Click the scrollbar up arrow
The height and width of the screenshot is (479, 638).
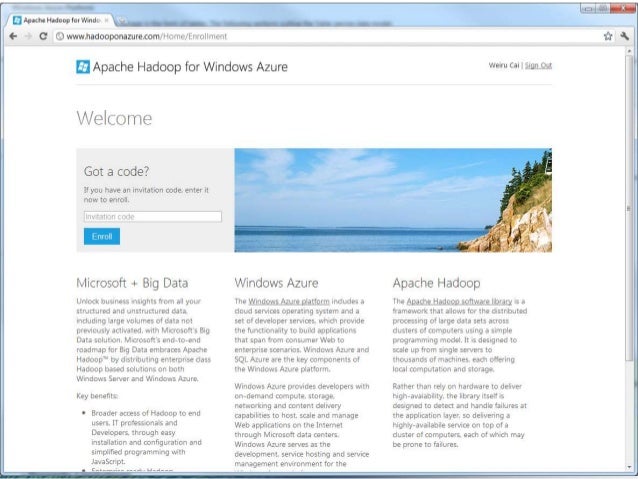tap(629, 50)
